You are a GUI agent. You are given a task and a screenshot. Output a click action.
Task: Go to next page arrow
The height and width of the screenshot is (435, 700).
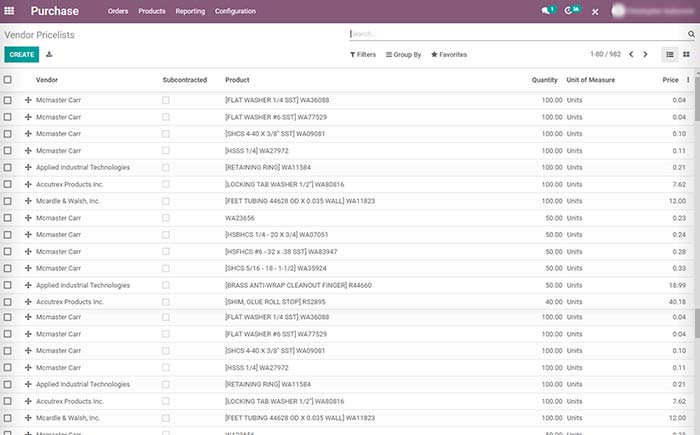coord(645,54)
